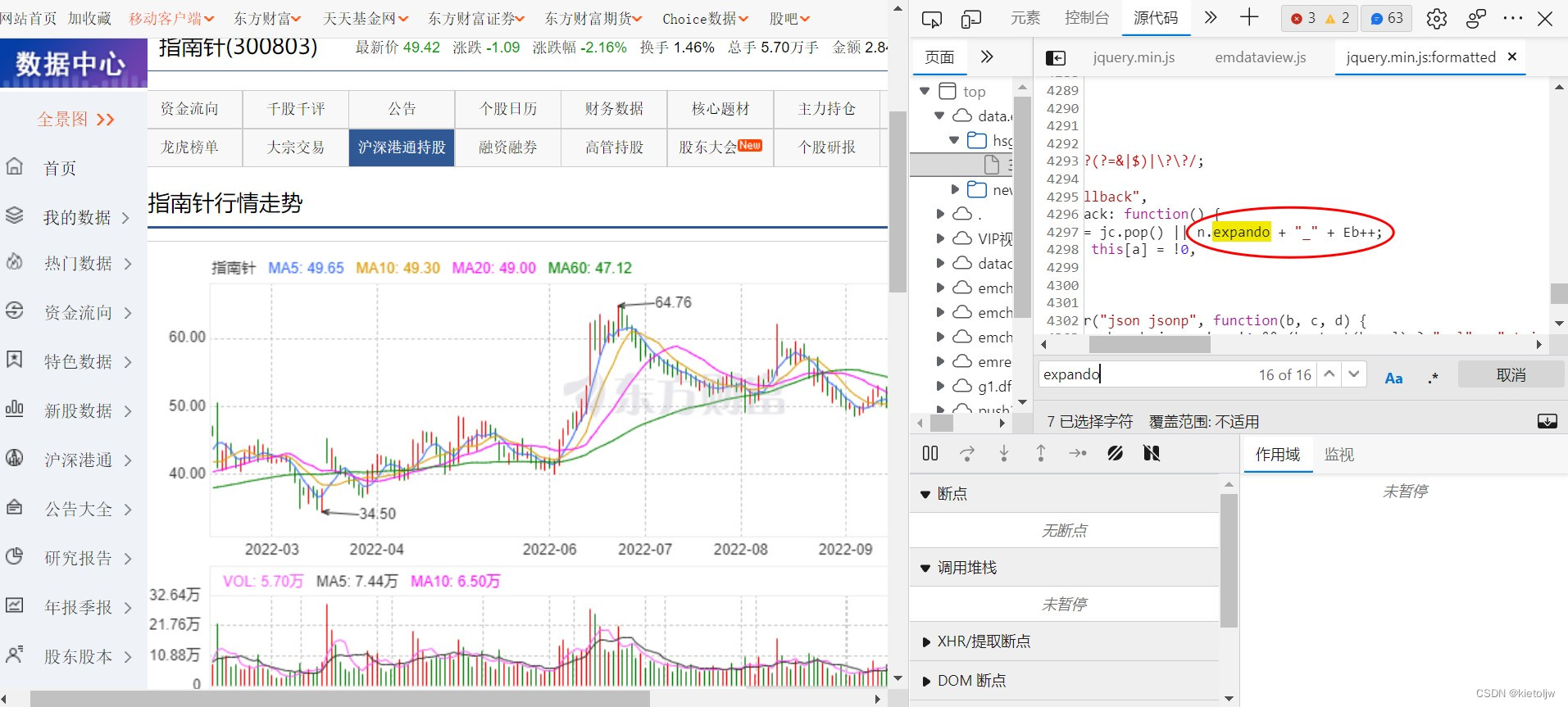Click the 我的数据 layers icon
This screenshot has height=707, width=1568.
point(15,215)
